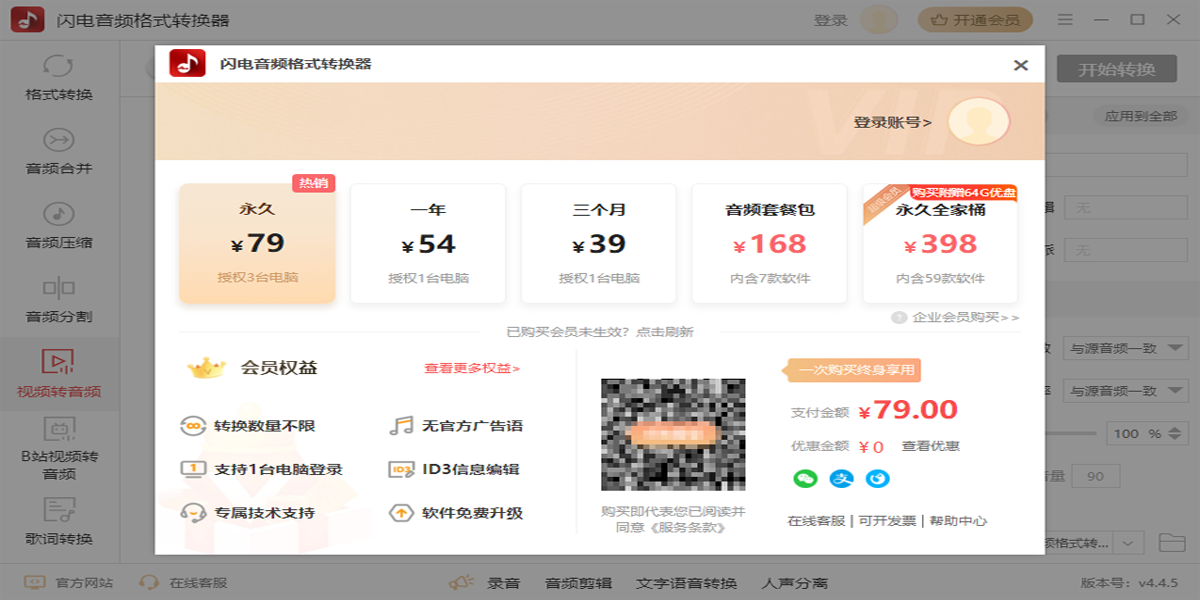Click the avatar beside 登录账号 in dialog

coord(979,122)
